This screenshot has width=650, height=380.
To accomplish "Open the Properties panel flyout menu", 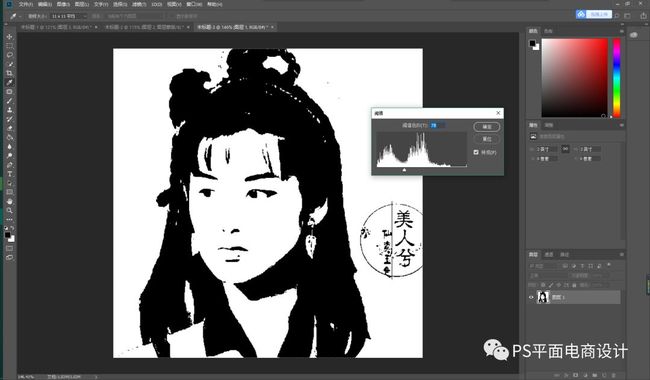I will click(621, 125).
